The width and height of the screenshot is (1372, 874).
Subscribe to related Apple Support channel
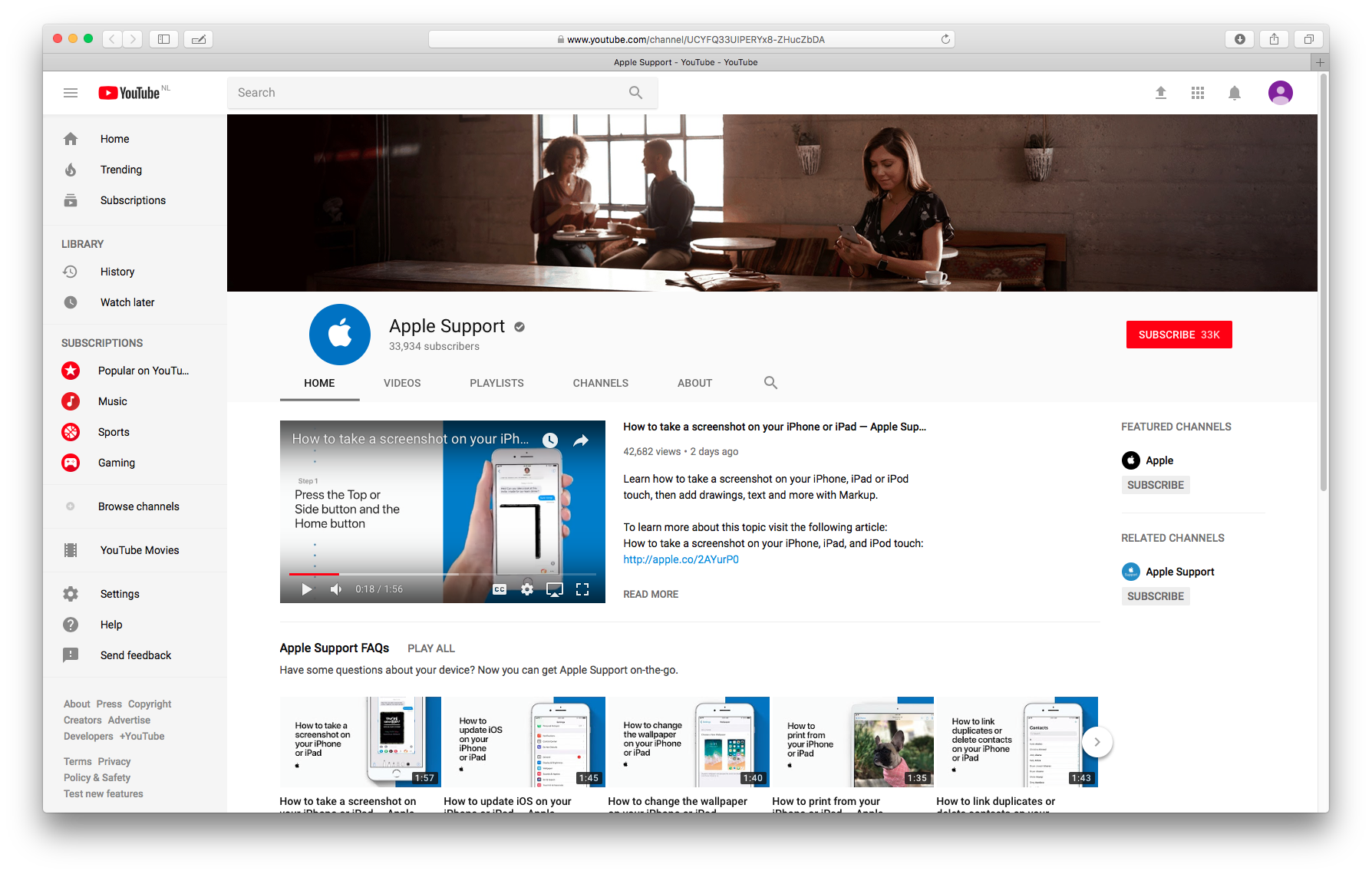point(1156,596)
